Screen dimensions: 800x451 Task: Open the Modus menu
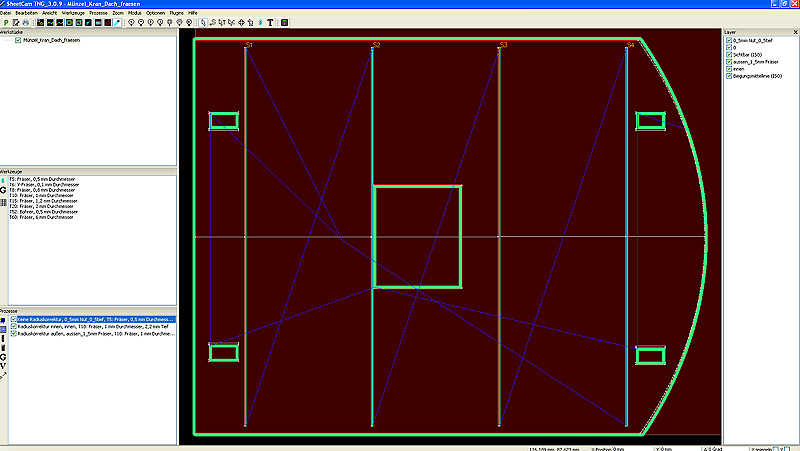[x=135, y=13]
